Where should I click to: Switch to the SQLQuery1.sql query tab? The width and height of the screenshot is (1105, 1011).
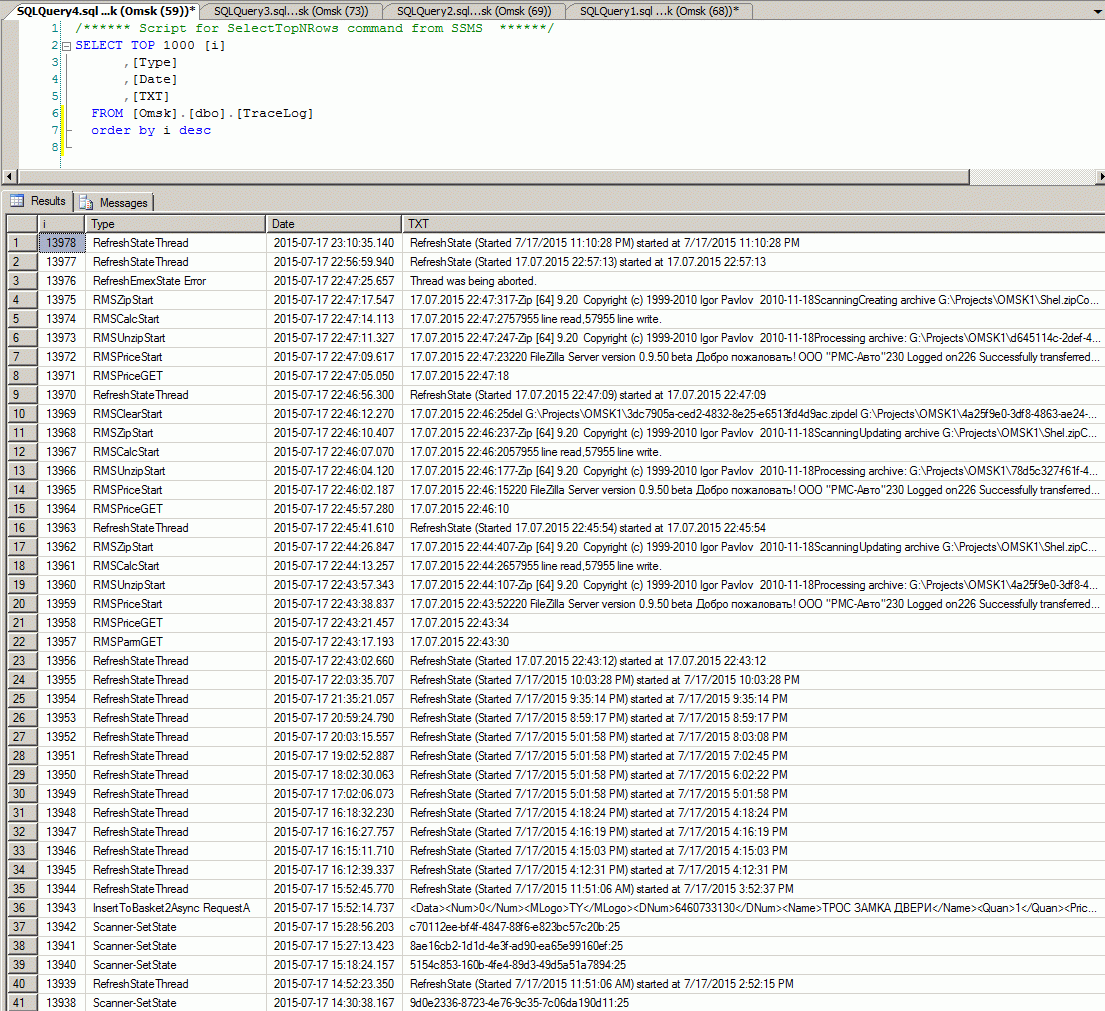[x=659, y=11]
